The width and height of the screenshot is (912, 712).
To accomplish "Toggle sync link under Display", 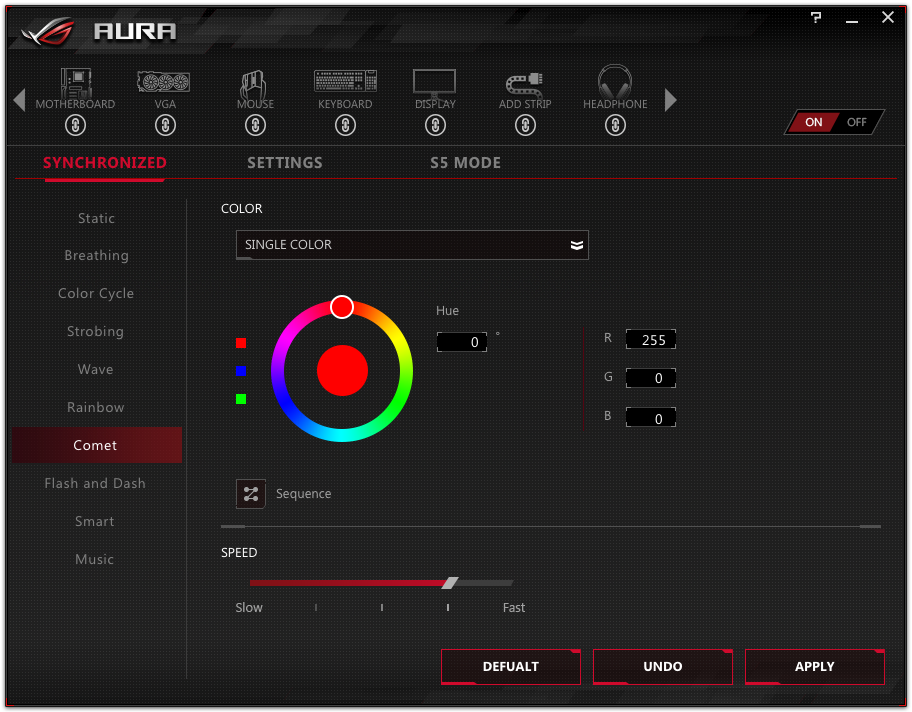I will (x=435, y=125).
